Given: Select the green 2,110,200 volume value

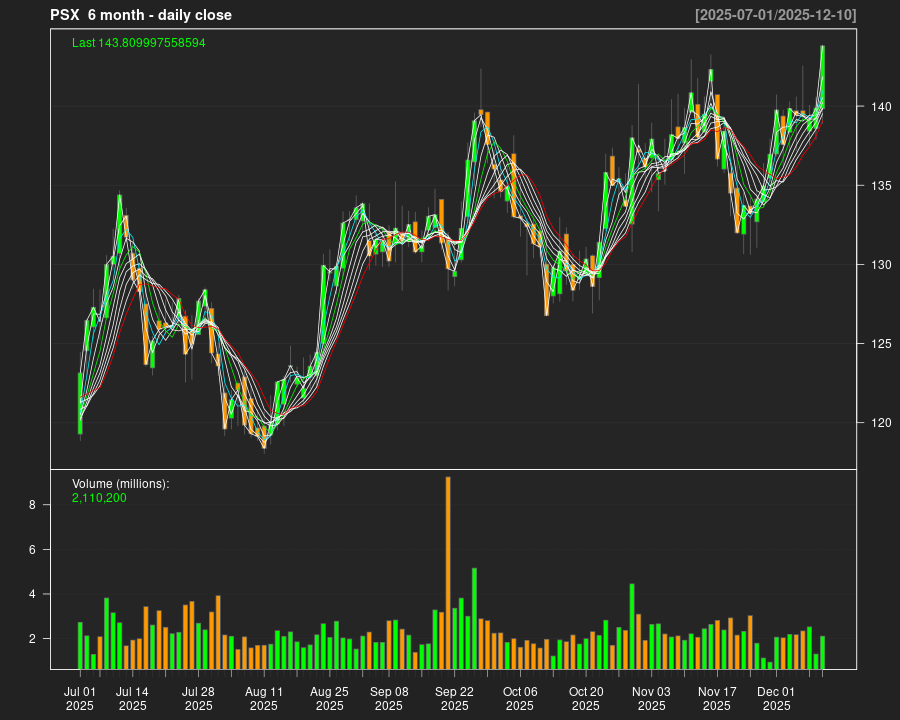Looking at the screenshot, I should tap(99, 497).
